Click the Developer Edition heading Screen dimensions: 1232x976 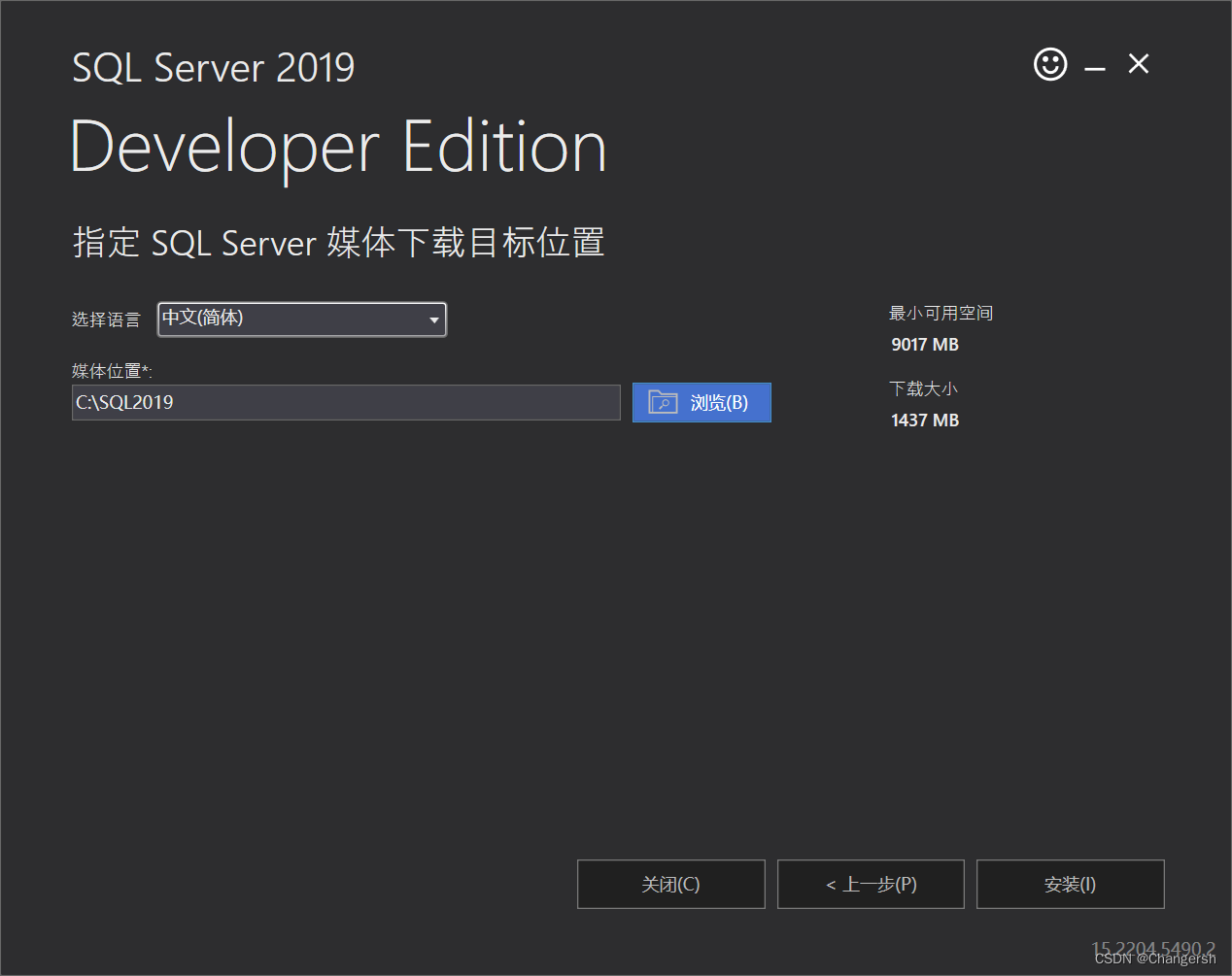click(339, 148)
